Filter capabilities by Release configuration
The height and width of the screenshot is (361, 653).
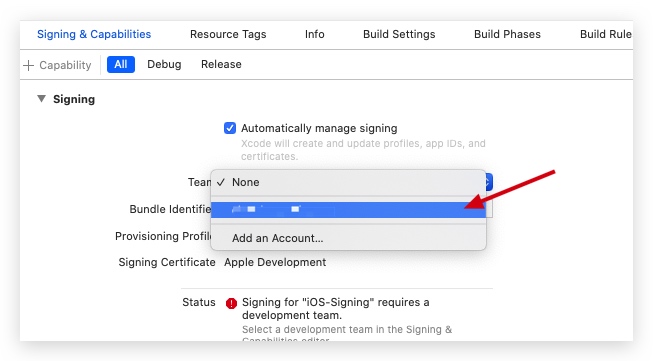click(221, 65)
